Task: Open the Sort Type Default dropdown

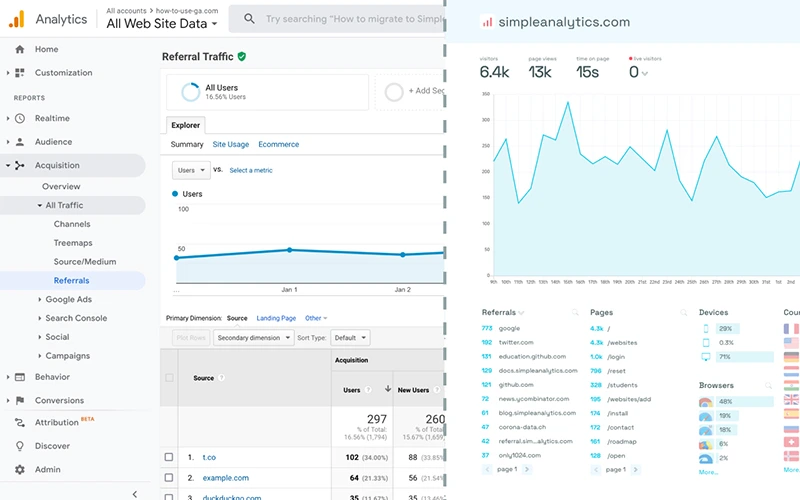Action: coord(350,338)
